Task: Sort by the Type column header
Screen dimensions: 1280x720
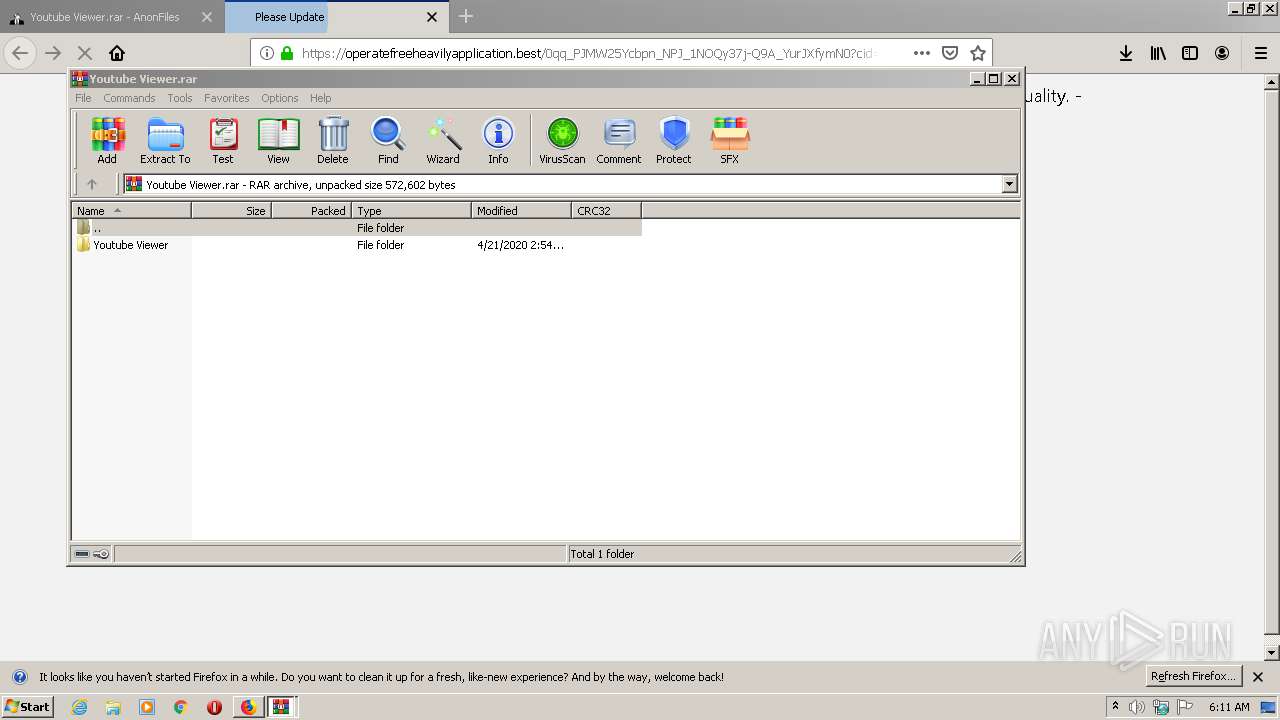Action: 411,210
